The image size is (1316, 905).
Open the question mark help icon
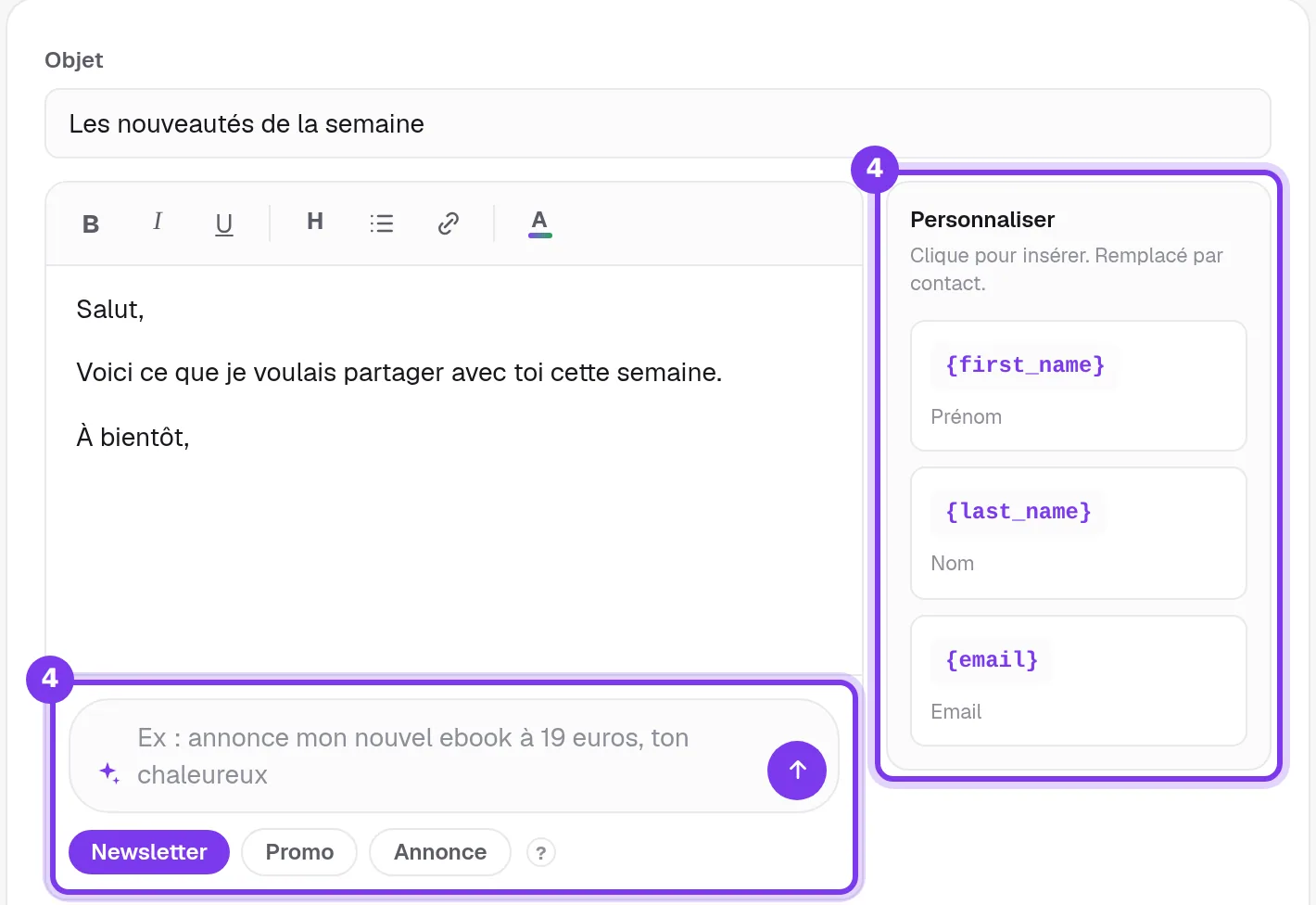coord(541,852)
